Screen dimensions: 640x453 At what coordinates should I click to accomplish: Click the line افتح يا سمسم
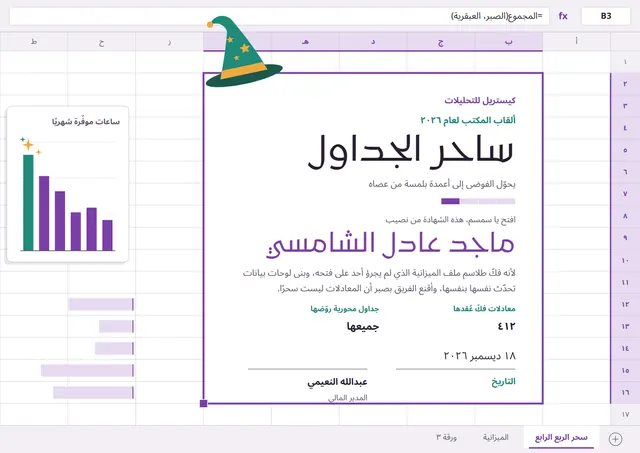pyautogui.click(x=450, y=220)
